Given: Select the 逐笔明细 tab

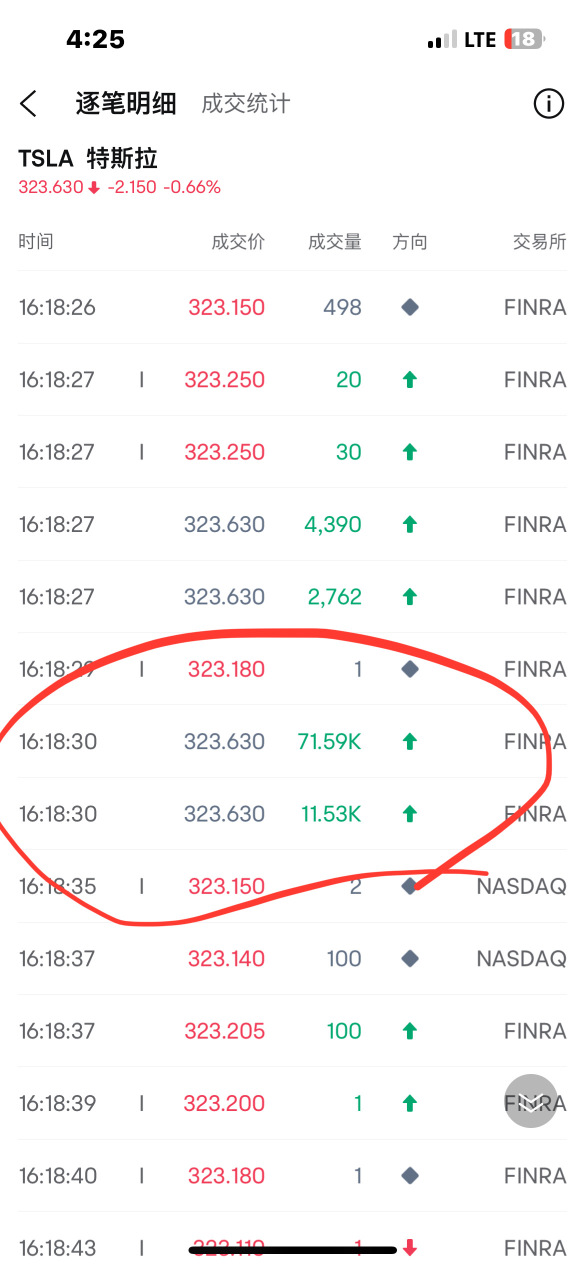Looking at the screenshot, I should (124, 103).
